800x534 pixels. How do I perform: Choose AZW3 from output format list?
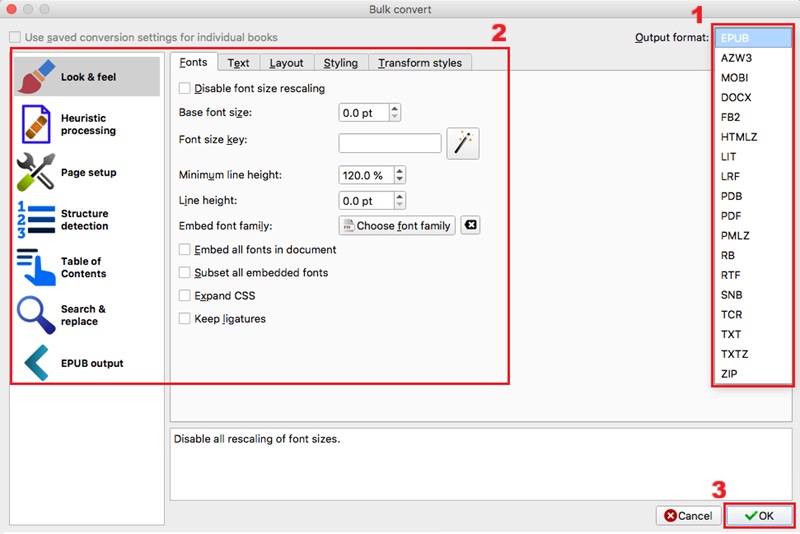tap(737, 59)
